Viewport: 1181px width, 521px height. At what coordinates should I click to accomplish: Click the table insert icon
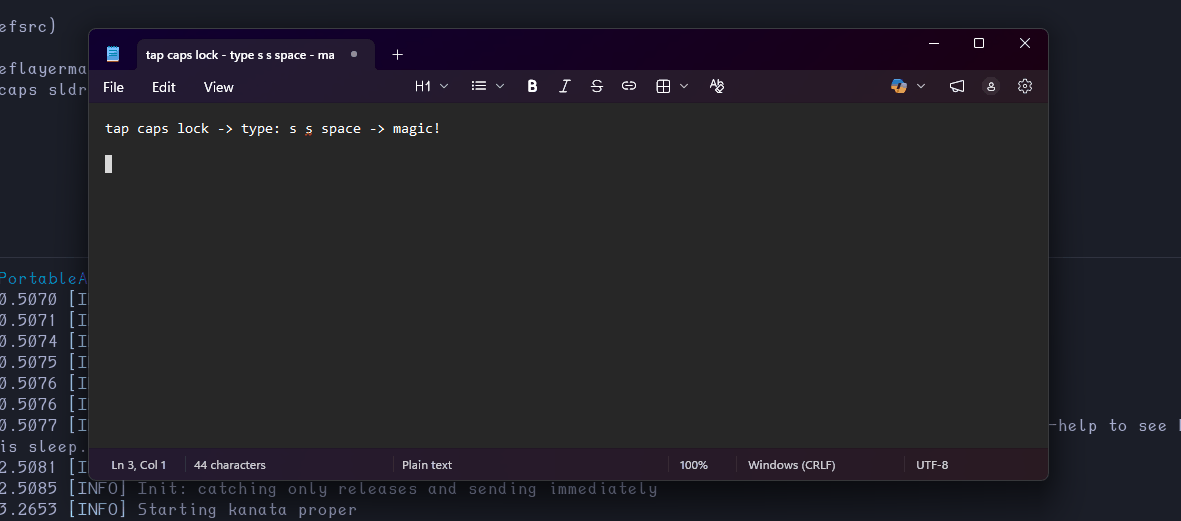point(663,87)
